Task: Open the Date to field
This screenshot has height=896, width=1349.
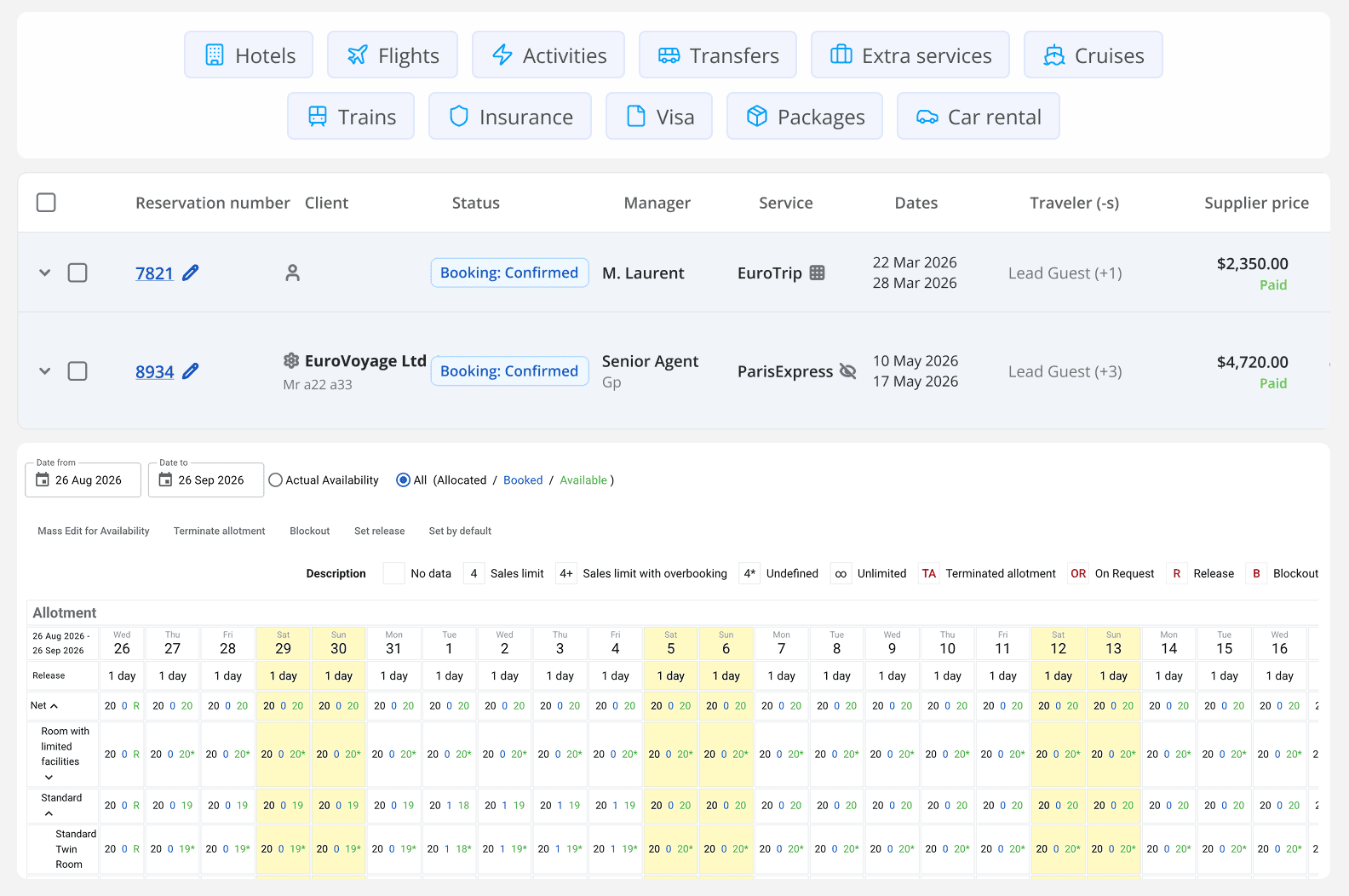Action: (x=206, y=480)
